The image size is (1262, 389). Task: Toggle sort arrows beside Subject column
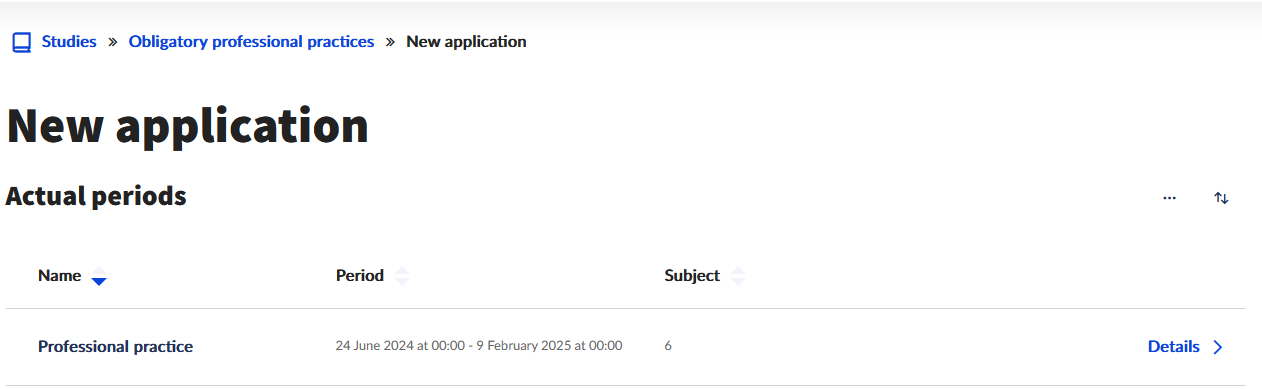tap(738, 277)
